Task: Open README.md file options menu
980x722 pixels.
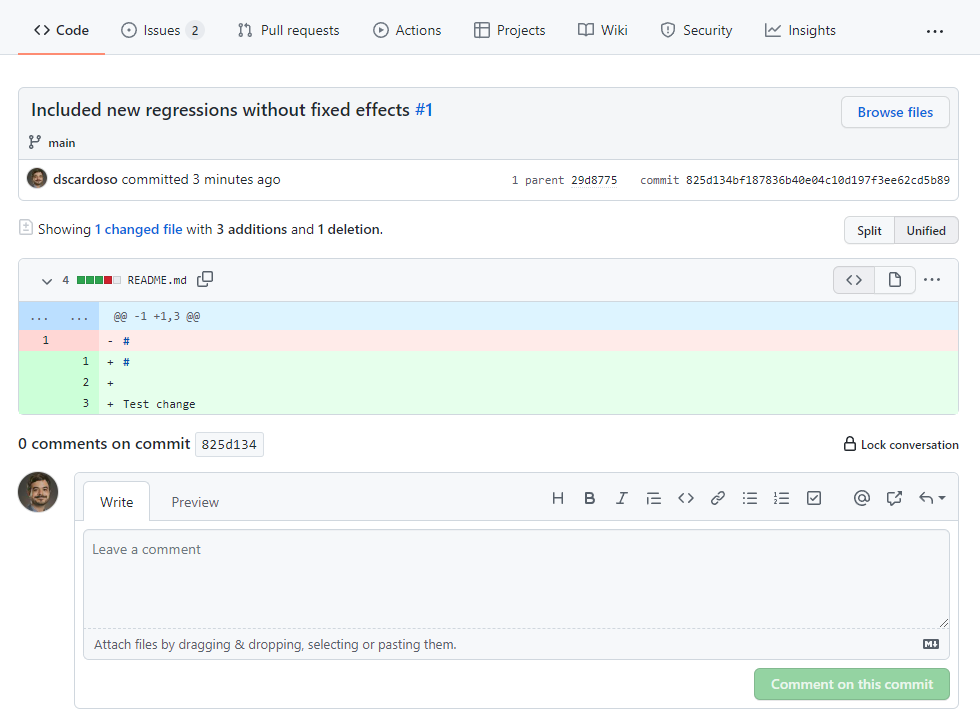Action: pos(932,280)
